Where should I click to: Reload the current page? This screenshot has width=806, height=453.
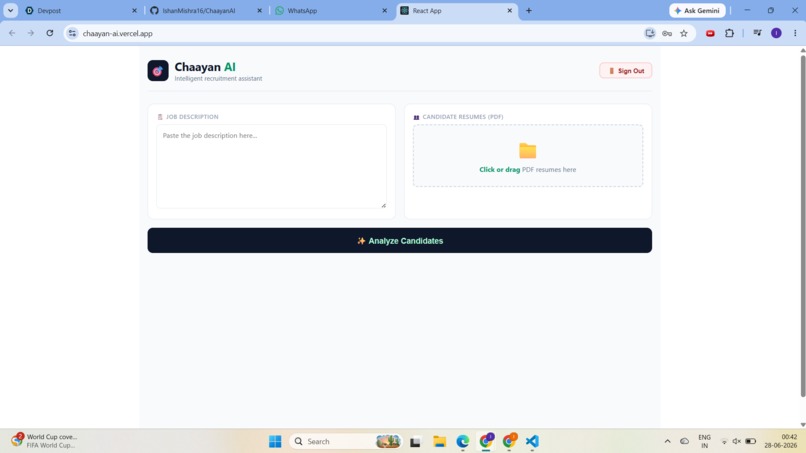point(50,33)
